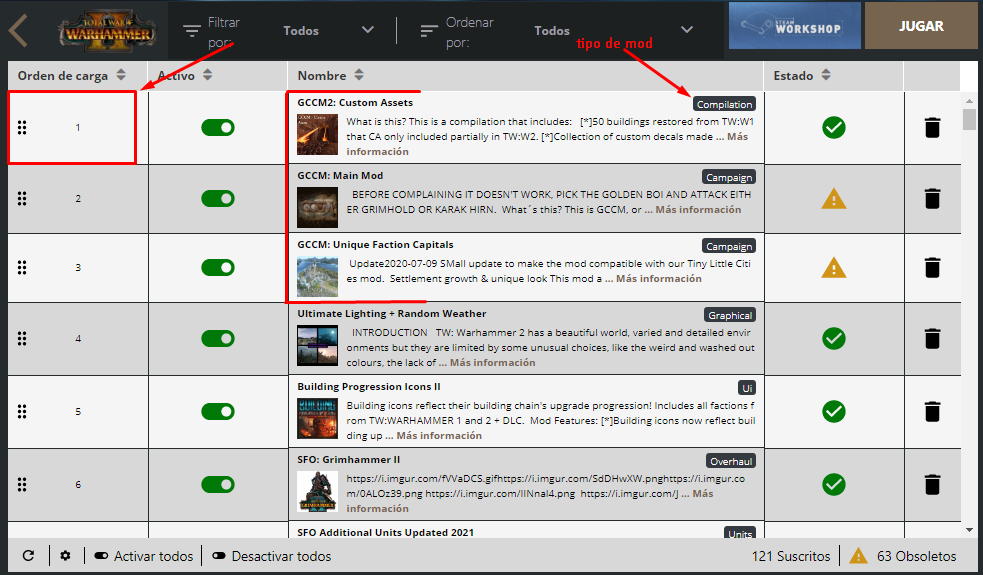Sort by Estado column arrows
983x575 pixels.
click(x=826, y=75)
